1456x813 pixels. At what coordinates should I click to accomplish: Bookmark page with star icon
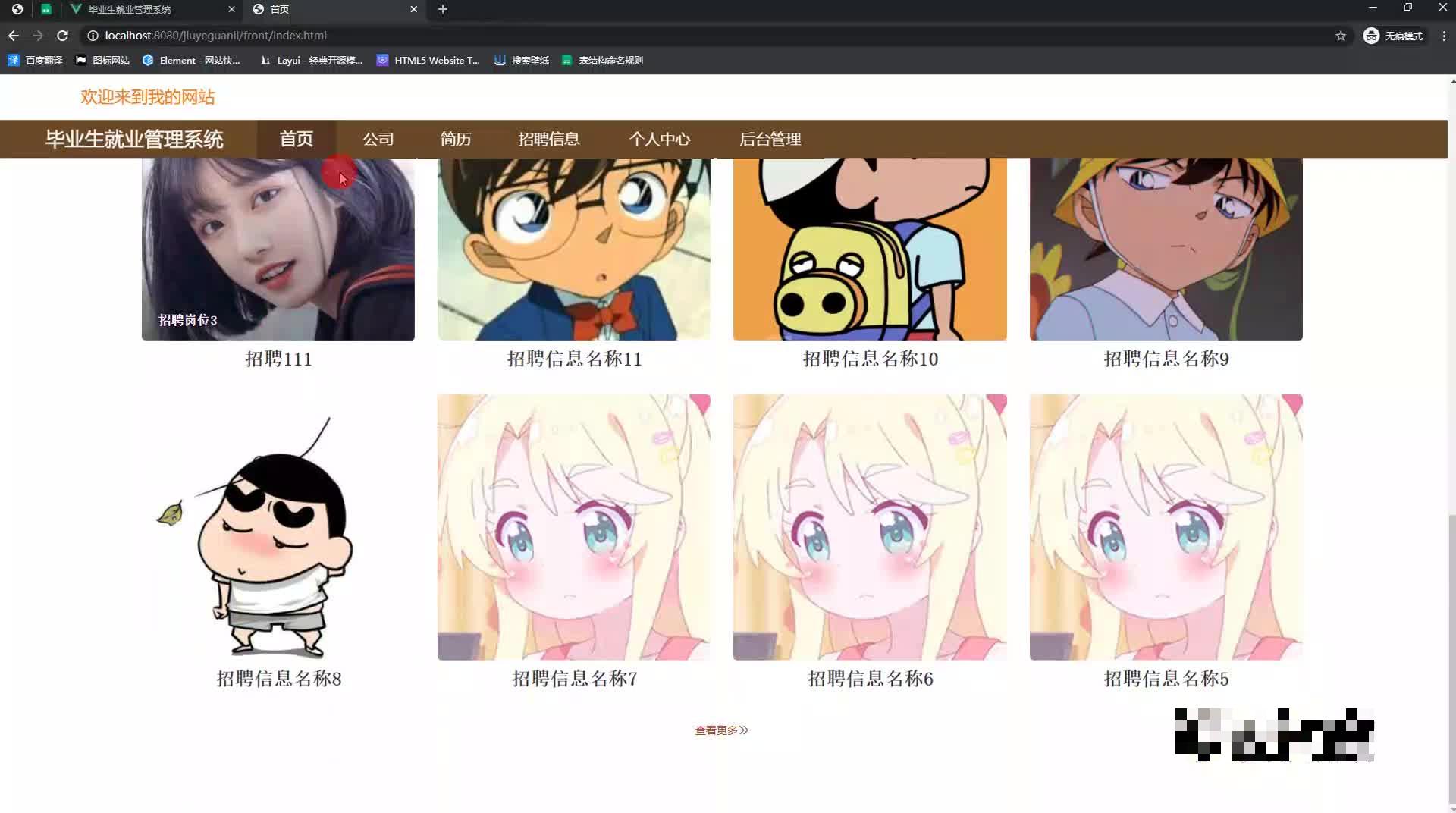pos(1341,36)
